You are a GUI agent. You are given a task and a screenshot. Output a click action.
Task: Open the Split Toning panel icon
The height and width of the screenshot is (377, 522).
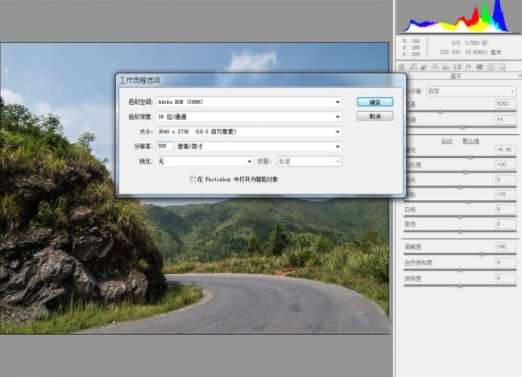pyautogui.click(x=446, y=67)
